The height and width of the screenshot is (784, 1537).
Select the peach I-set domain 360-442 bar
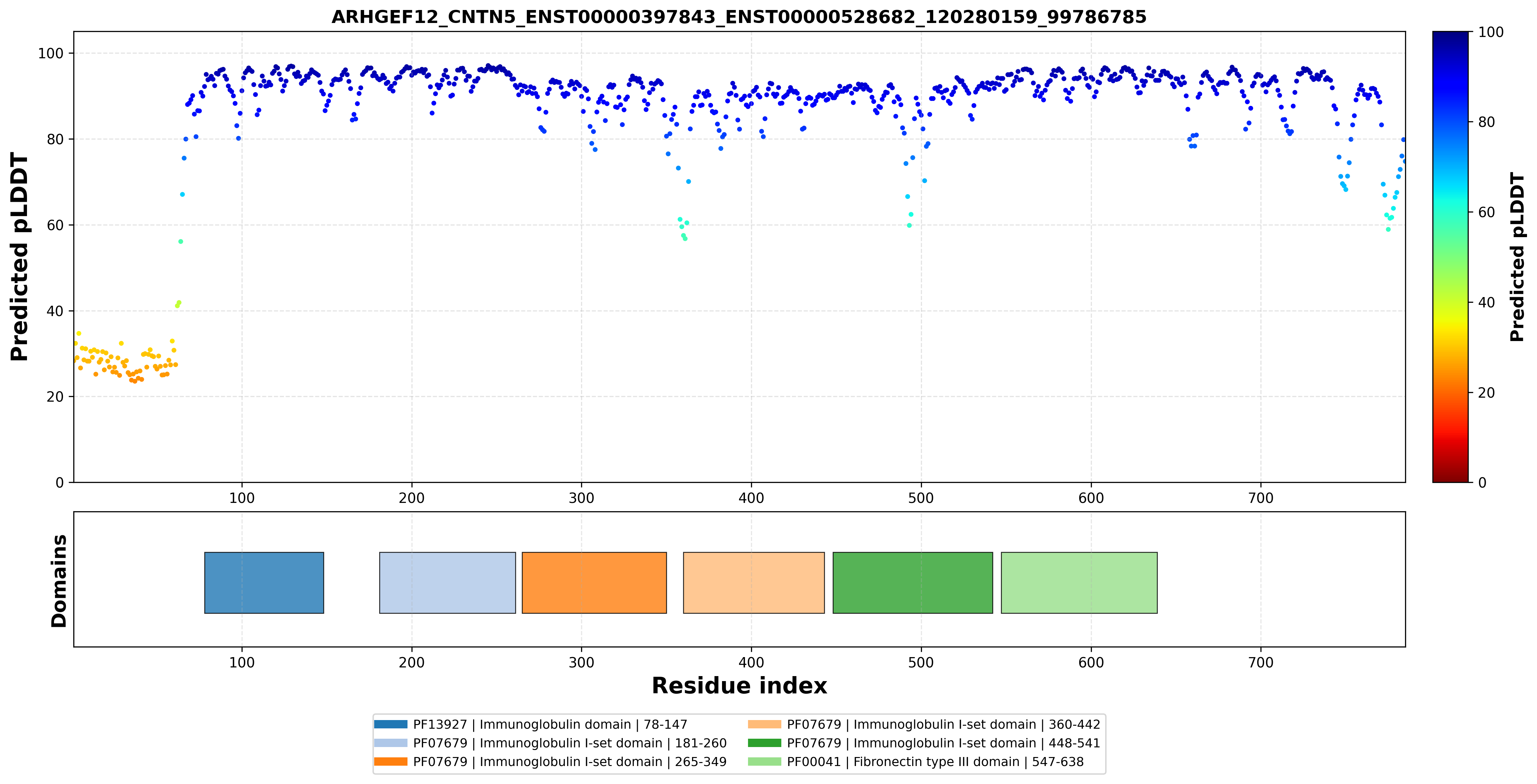[x=754, y=583]
